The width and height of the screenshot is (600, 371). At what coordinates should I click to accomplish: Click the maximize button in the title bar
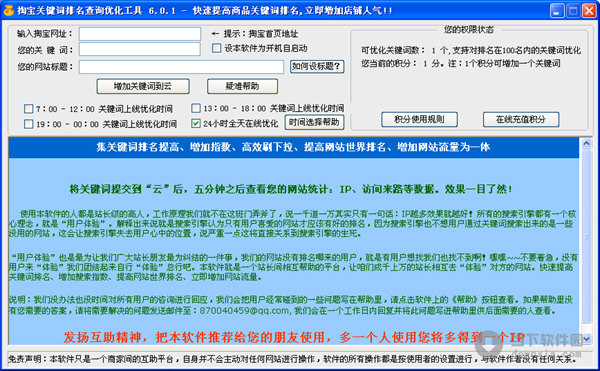coord(573,11)
